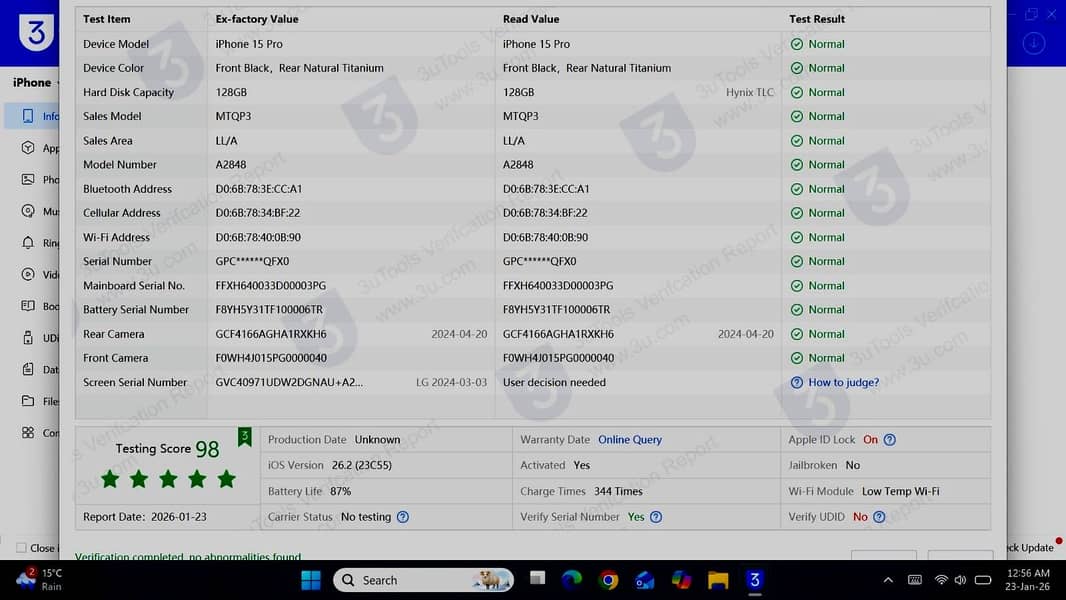Open Google Chrome from the taskbar

pyautogui.click(x=608, y=580)
